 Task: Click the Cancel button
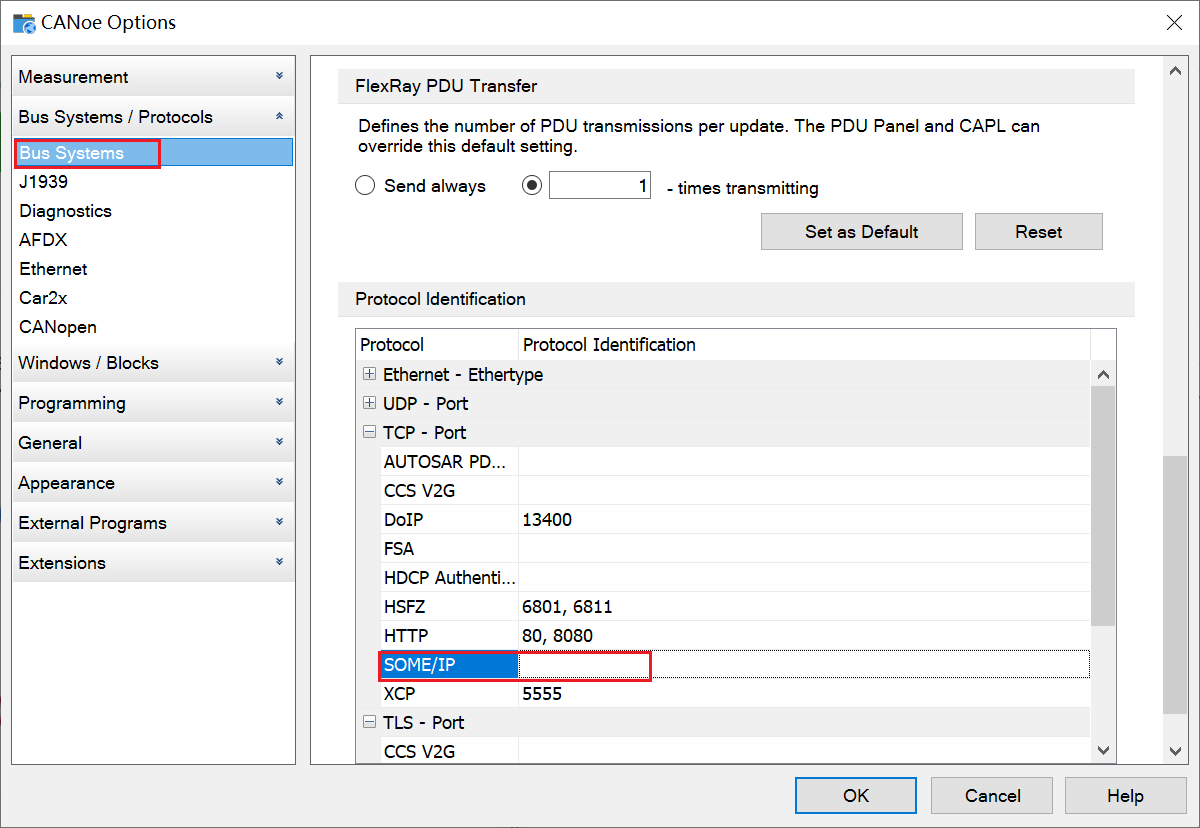[x=992, y=796]
